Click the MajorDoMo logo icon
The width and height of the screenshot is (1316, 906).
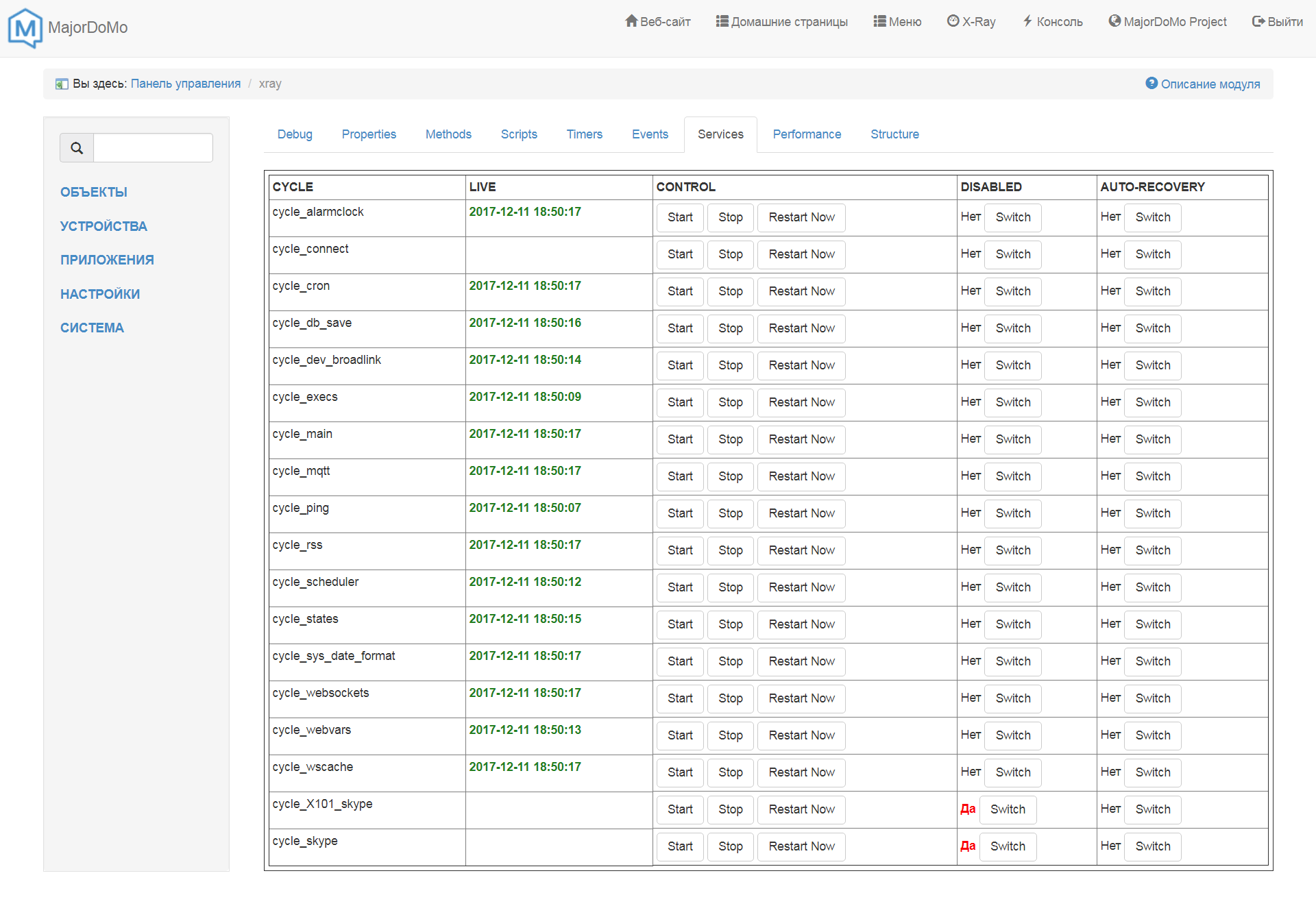tap(25, 27)
